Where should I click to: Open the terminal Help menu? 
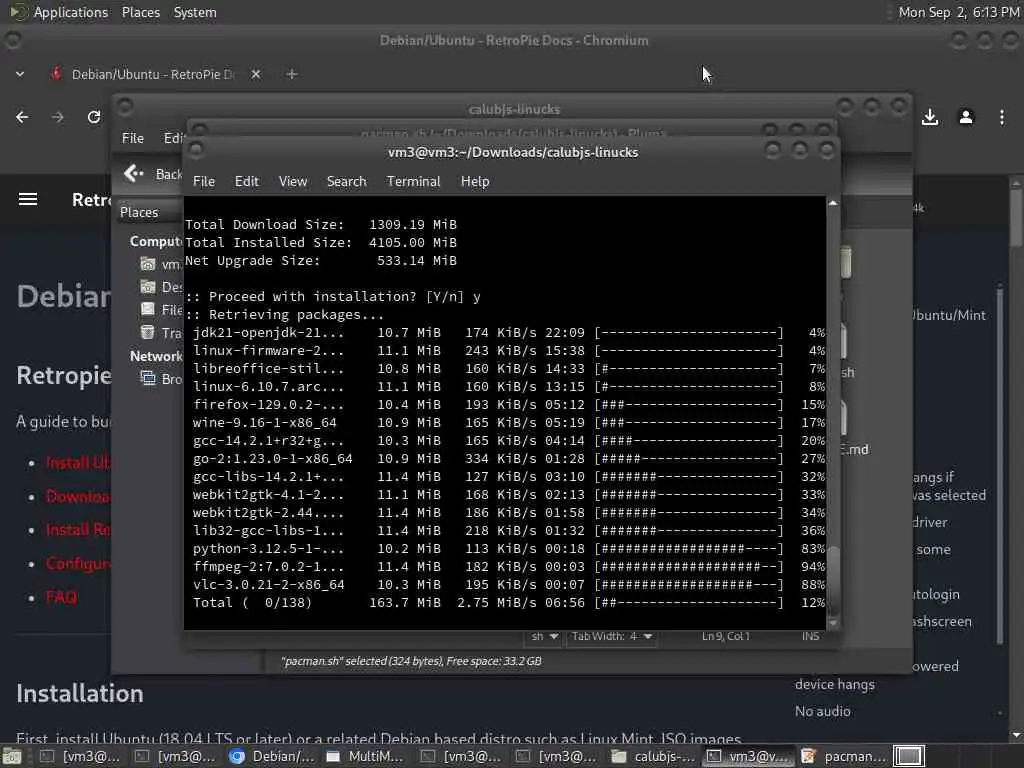pyautogui.click(x=475, y=182)
